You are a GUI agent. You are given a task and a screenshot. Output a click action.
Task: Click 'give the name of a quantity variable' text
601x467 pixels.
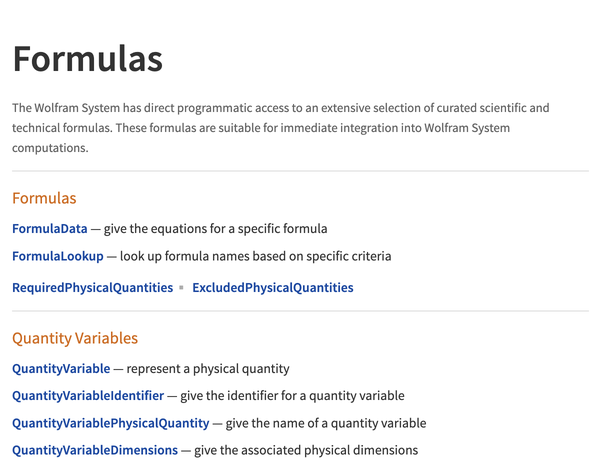tap(326, 423)
